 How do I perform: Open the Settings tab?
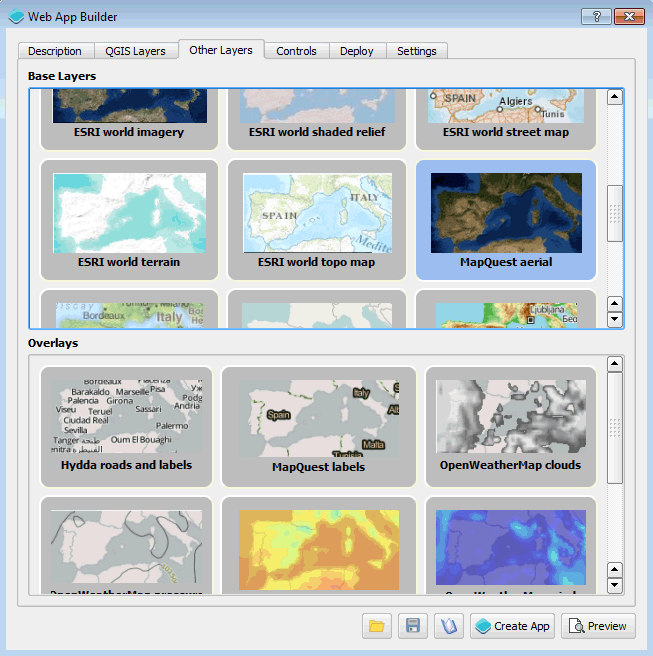point(416,51)
